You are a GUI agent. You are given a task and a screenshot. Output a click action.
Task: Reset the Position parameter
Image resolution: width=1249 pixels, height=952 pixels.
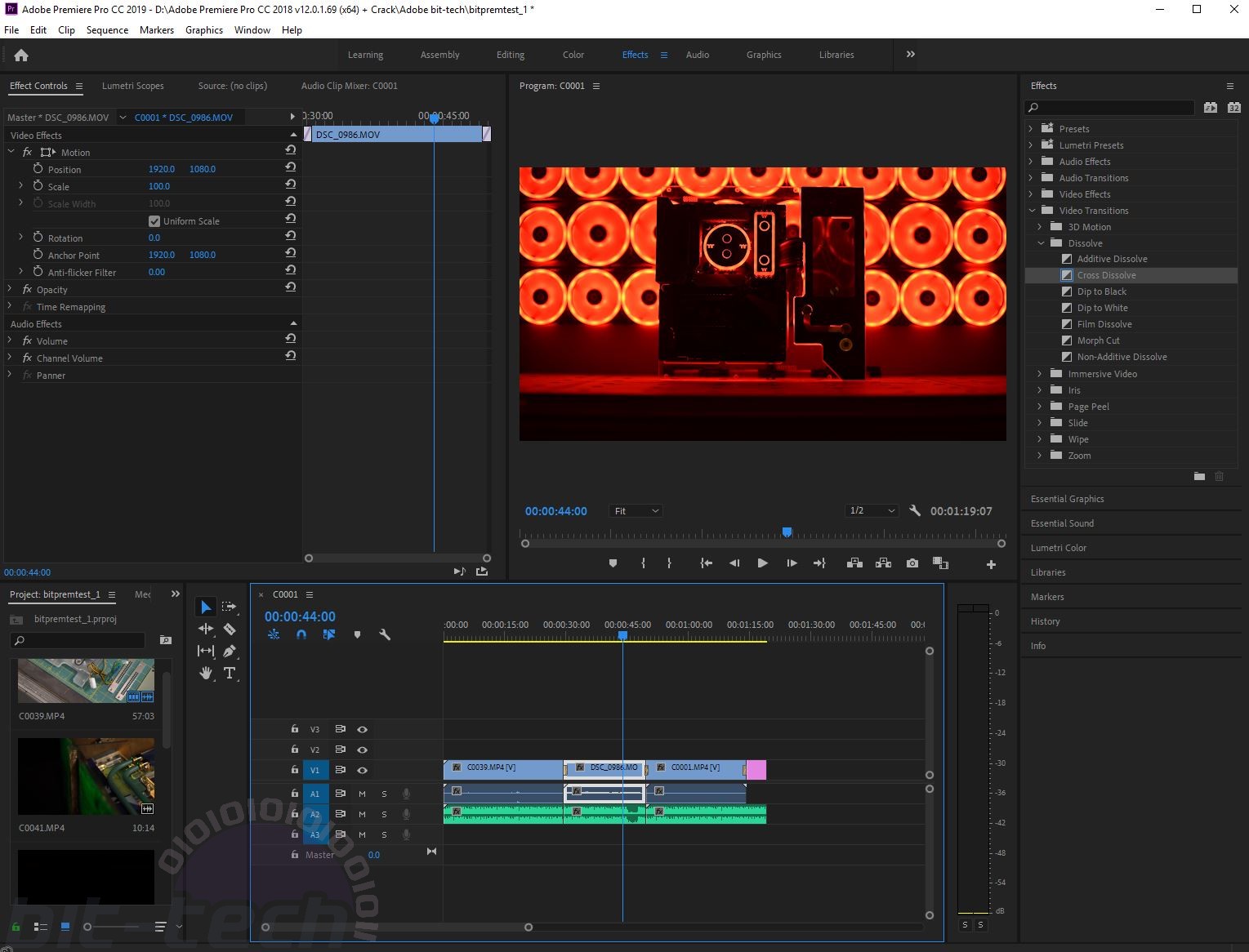click(290, 168)
